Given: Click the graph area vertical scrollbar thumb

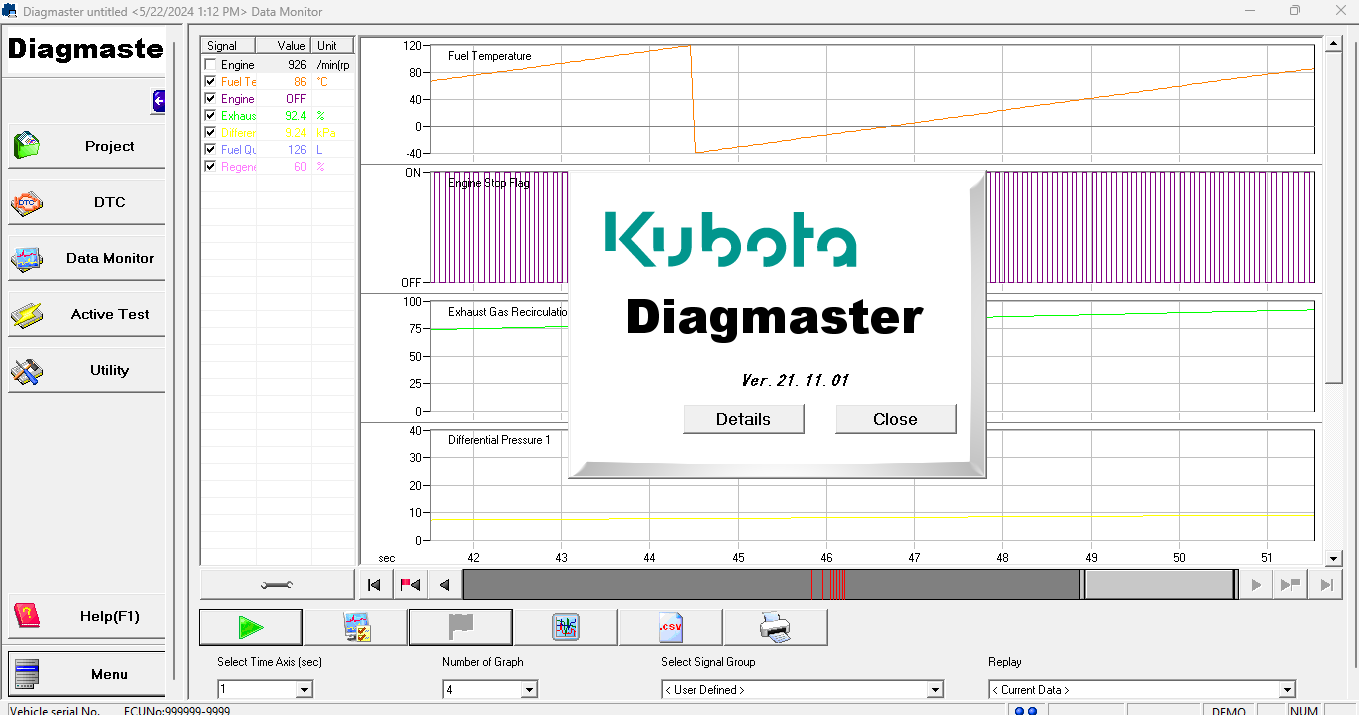Looking at the screenshot, I should pos(1333,217).
